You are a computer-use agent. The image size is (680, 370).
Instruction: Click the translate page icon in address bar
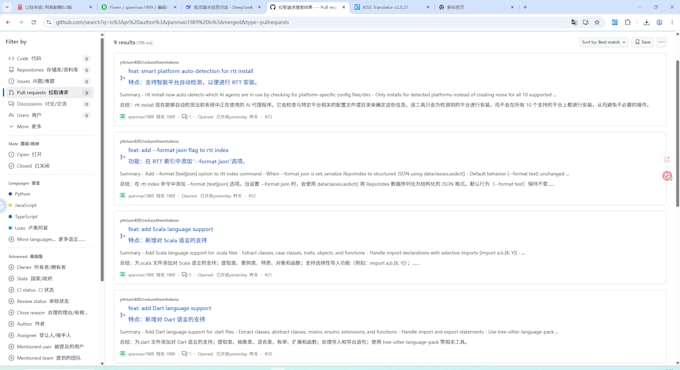pos(574,22)
